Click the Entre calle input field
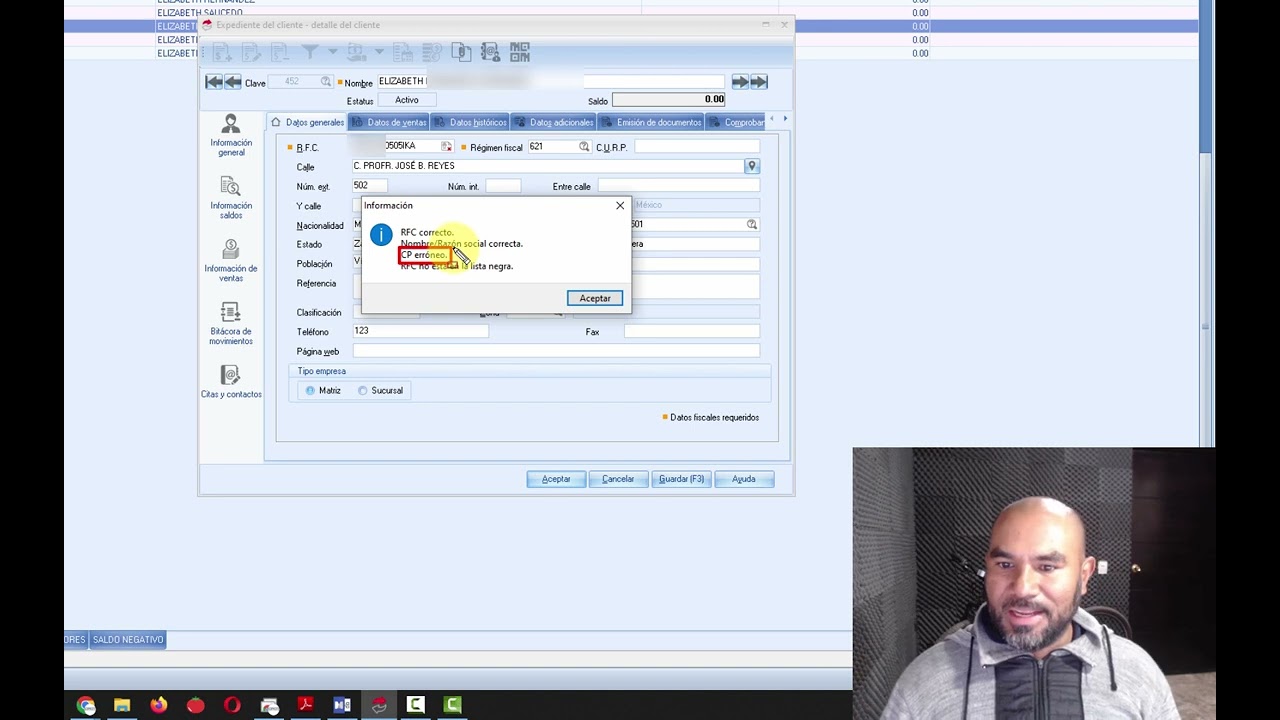Screen dimensions: 1280x720 (x=678, y=186)
